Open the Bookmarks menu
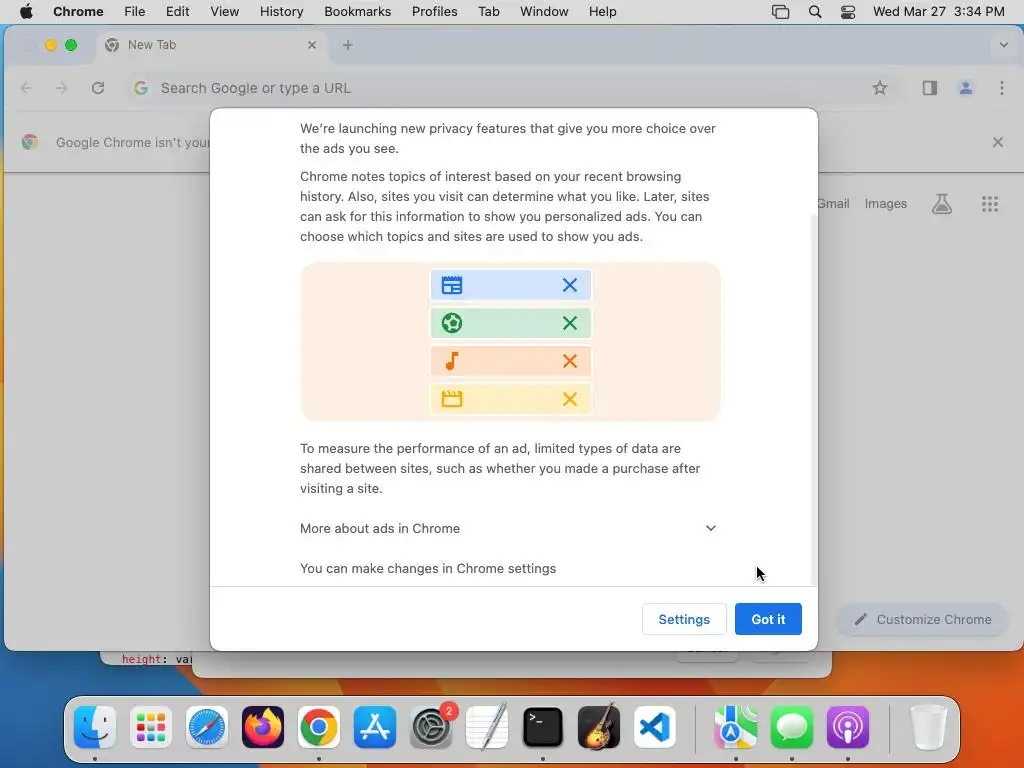This screenshot has width=1024, height=768. [x=357, y=11]
